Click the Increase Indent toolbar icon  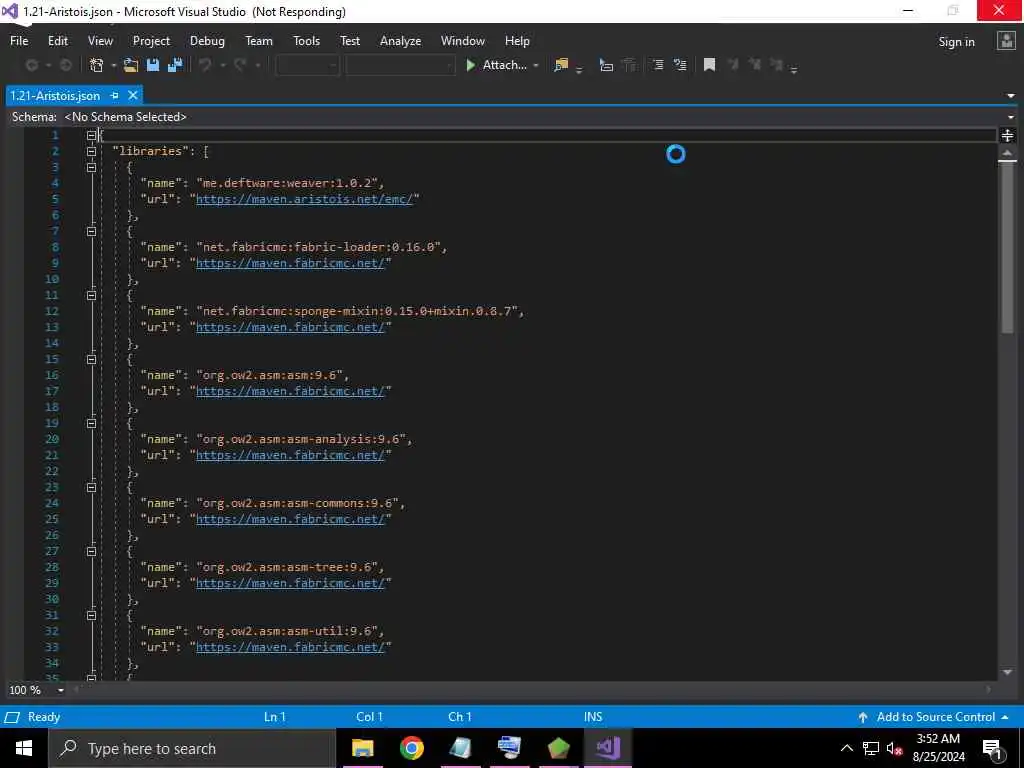pyautogui.click(x=680, y=65)
